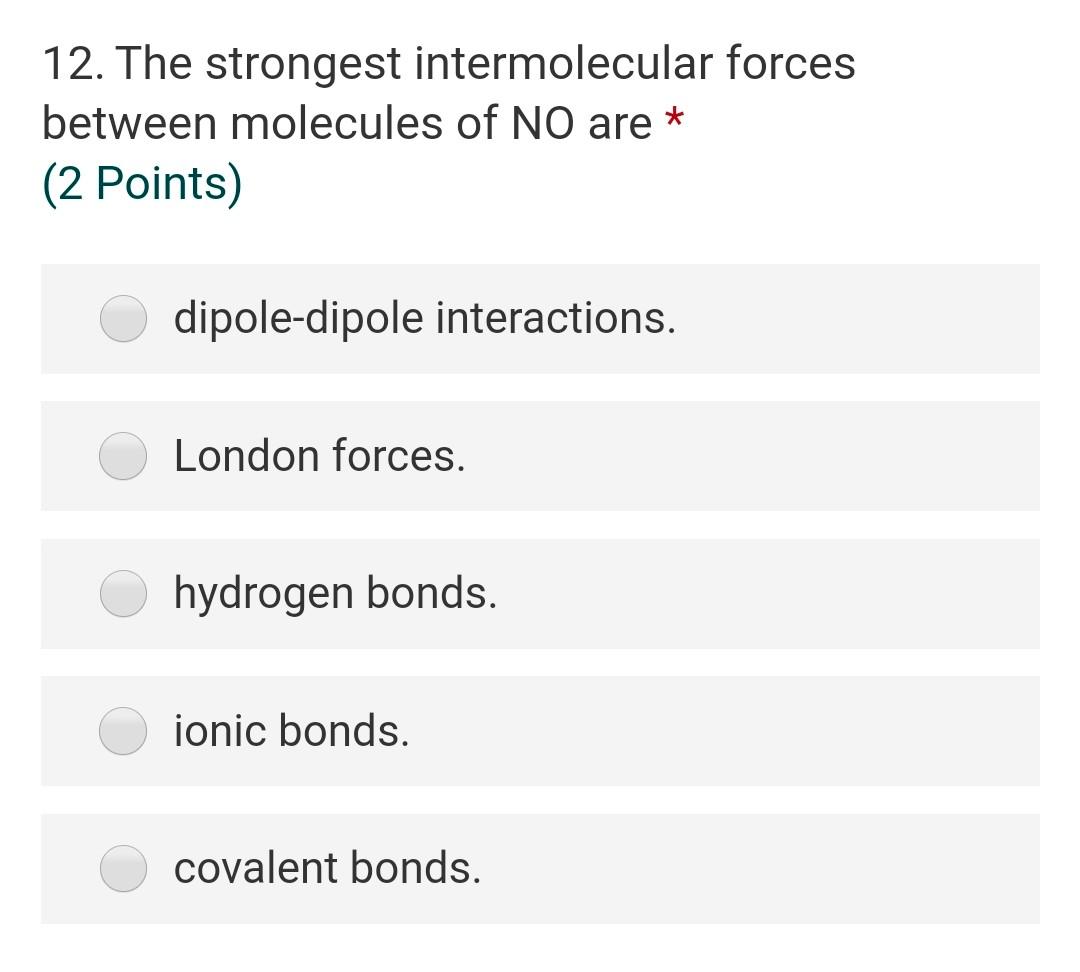Screen dimensions: 1080x972
Task: Select the covalent bonds radio button
Action: tap(121, 868)
